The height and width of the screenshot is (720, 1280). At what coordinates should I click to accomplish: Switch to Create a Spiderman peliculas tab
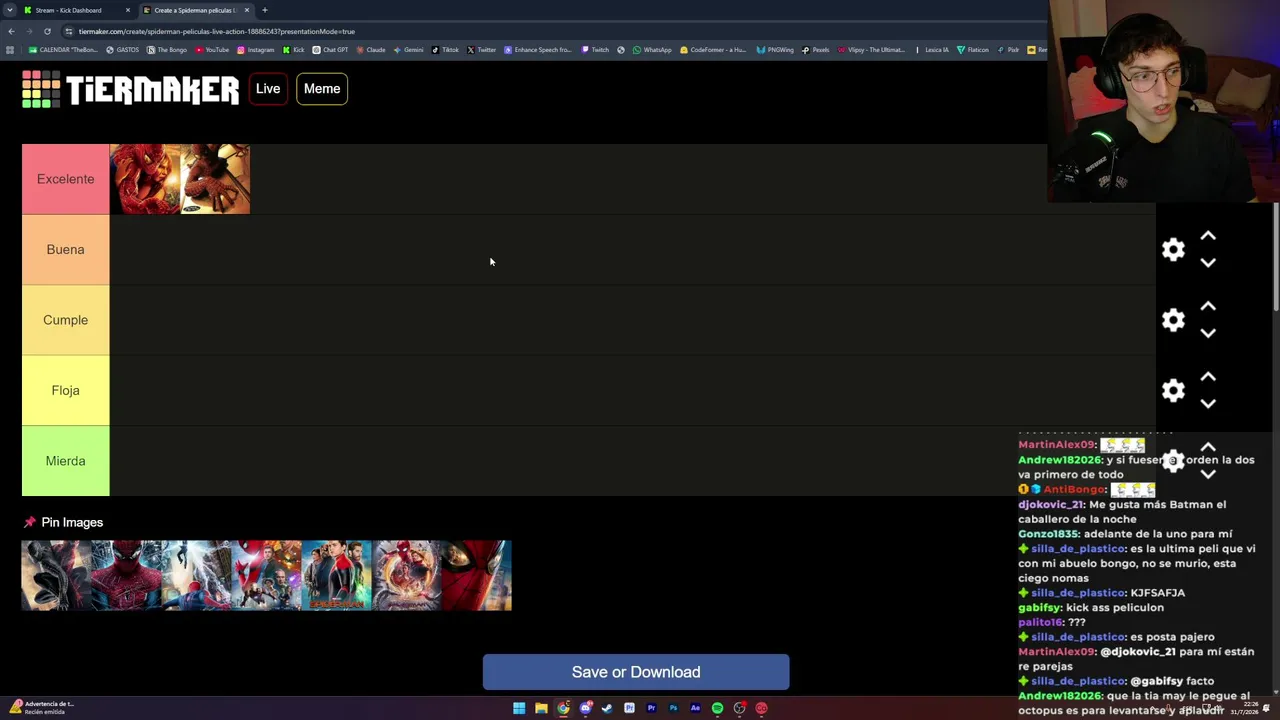point(195,10)
